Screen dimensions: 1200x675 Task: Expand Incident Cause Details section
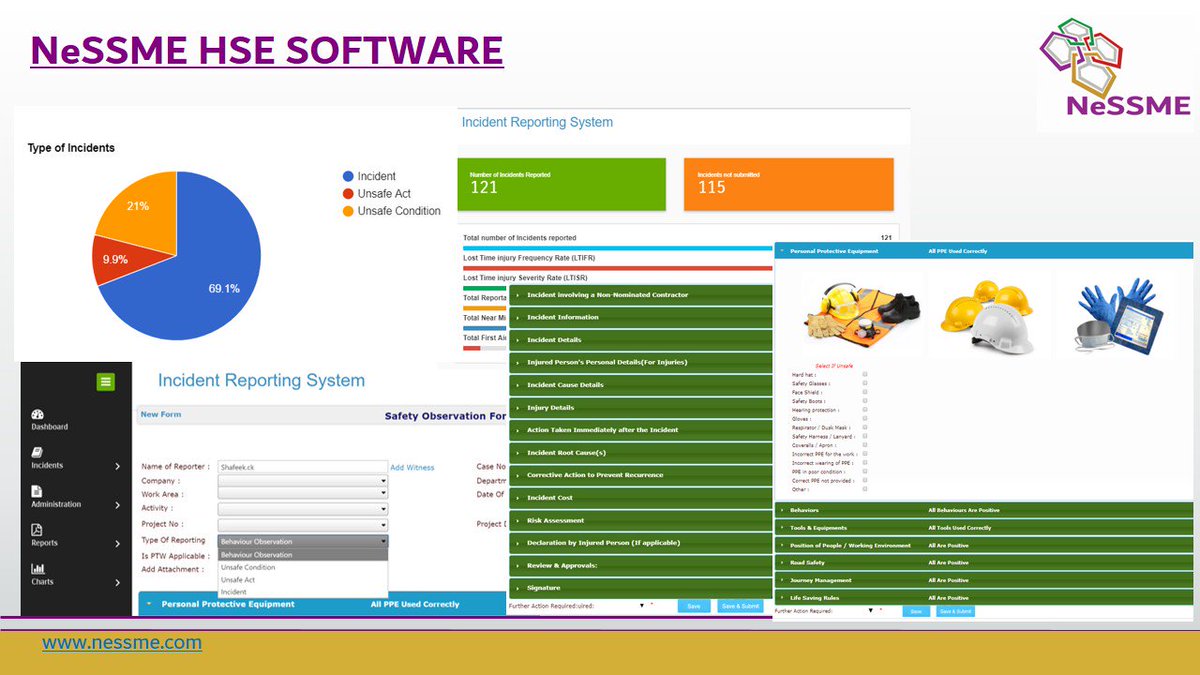coord(641,385)
